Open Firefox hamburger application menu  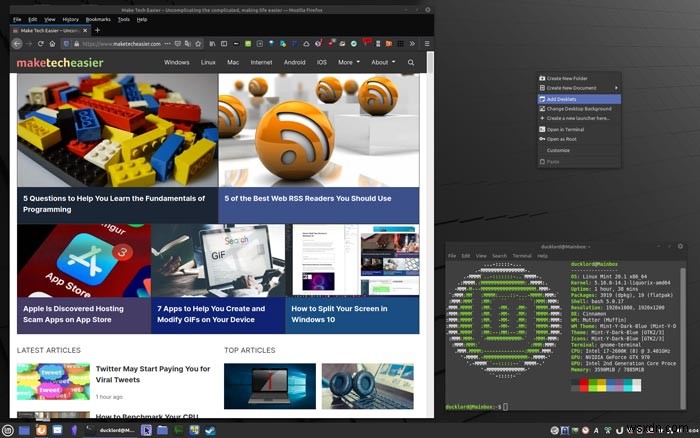(427, 44)
